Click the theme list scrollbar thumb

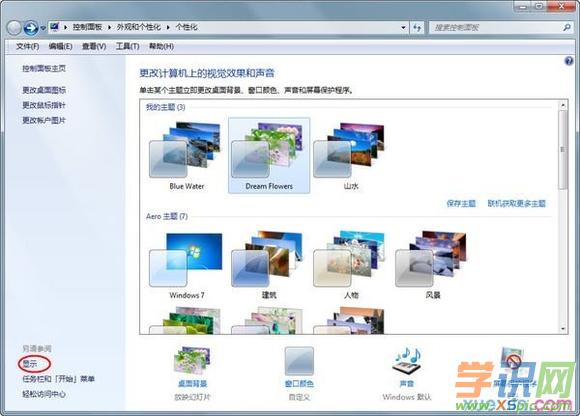563,150
